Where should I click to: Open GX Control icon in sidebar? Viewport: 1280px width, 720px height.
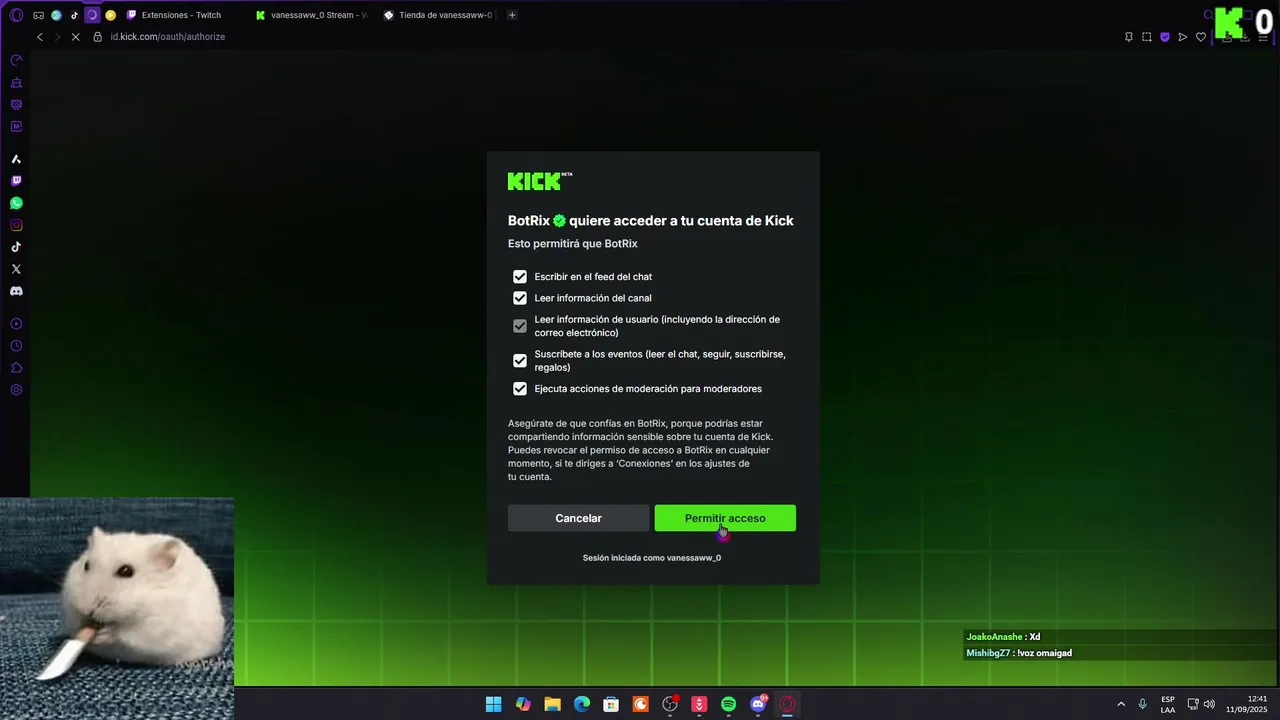16,60
